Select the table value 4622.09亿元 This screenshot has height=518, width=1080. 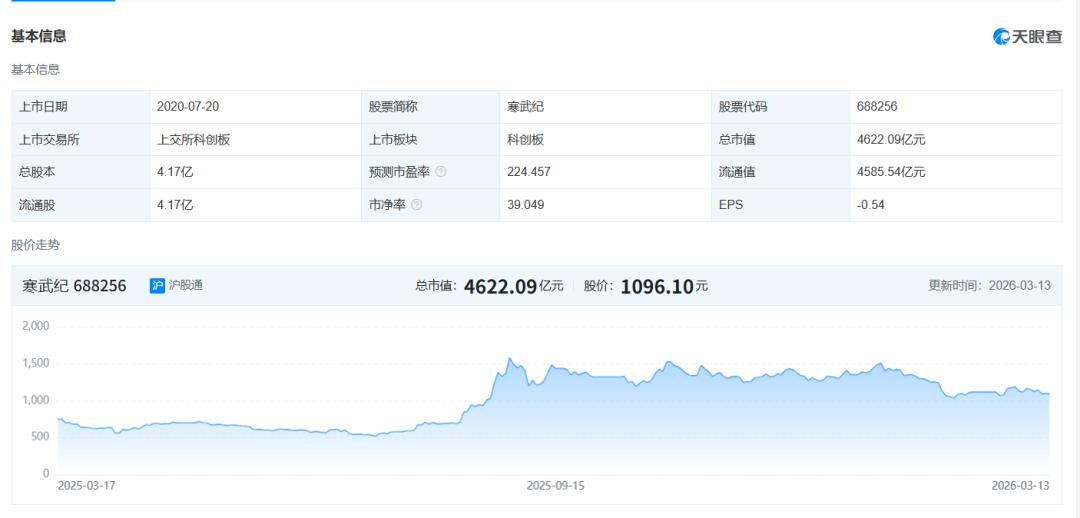[x=891, y=140]
